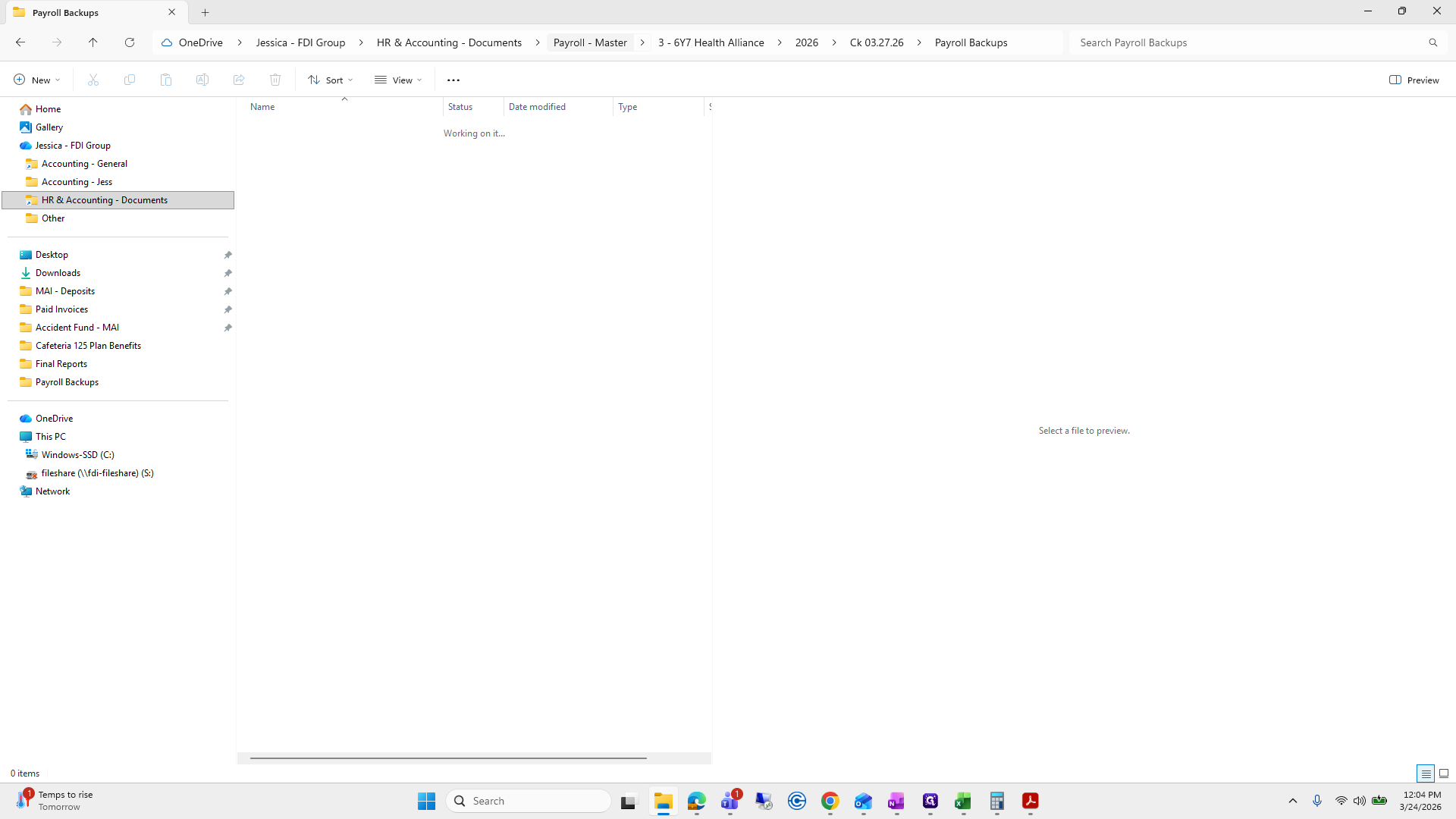
Task: Open a new tab with plus button
Action: point(205,12)
